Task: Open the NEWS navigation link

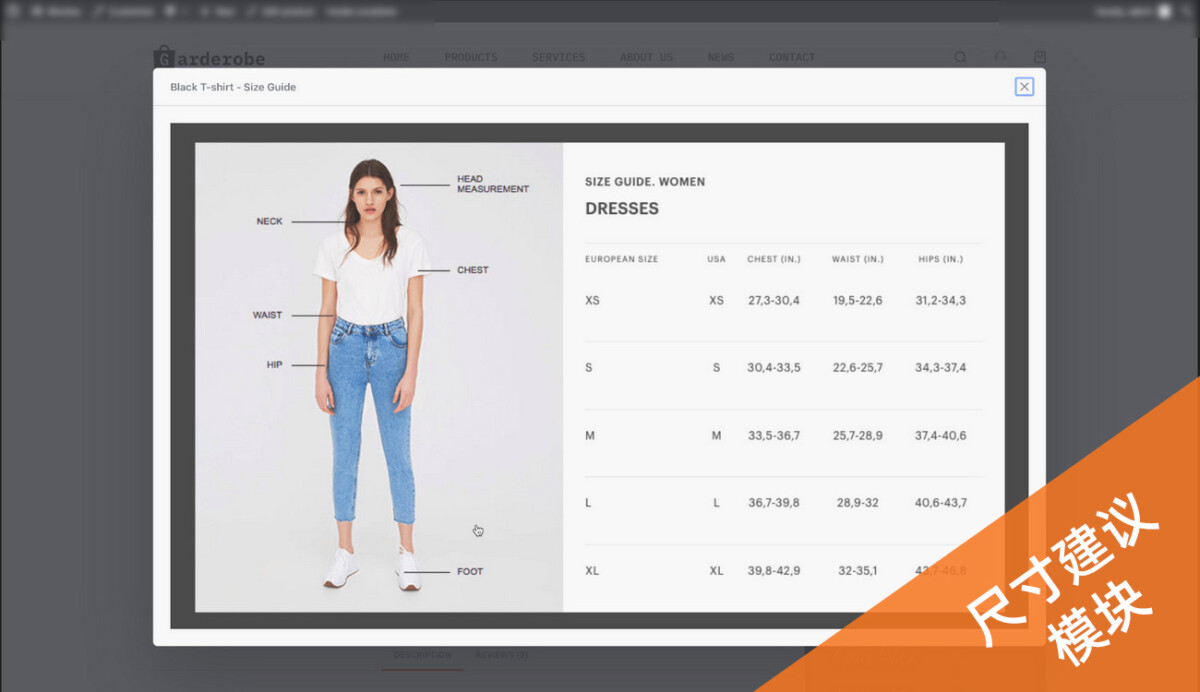Action: 721,58
